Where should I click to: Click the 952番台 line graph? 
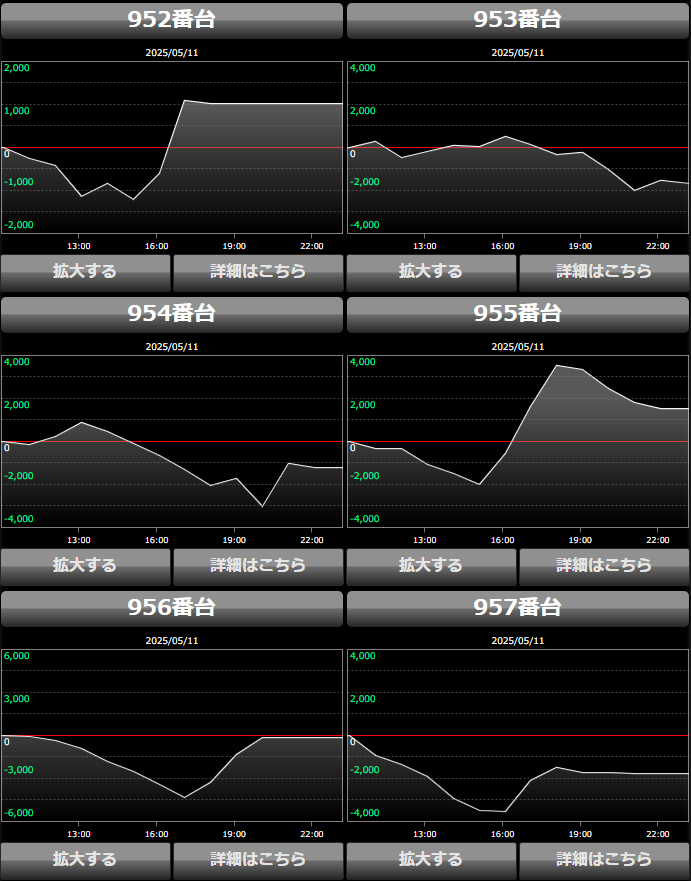[172, 147]
